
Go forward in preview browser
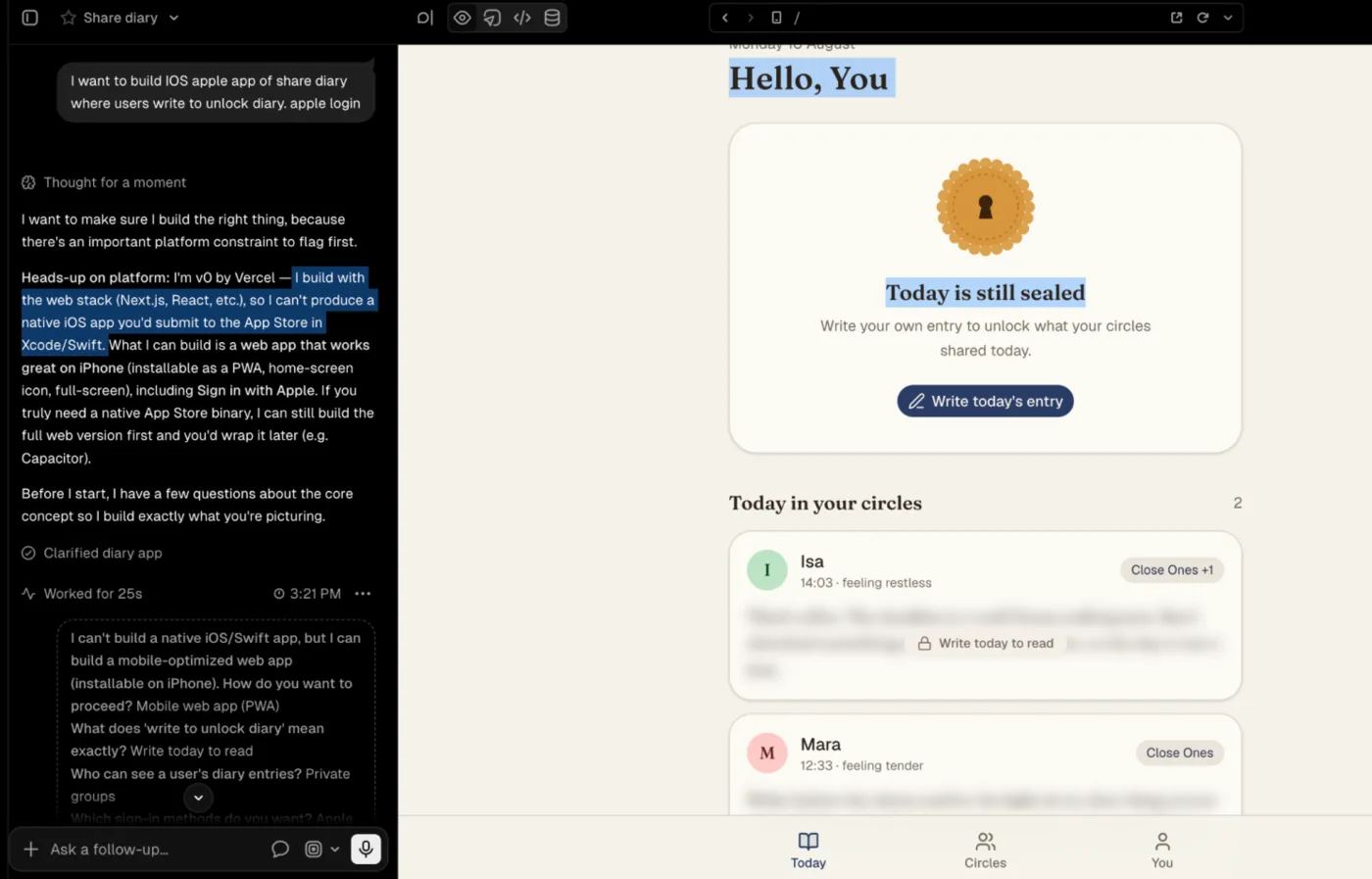(751, 18)
